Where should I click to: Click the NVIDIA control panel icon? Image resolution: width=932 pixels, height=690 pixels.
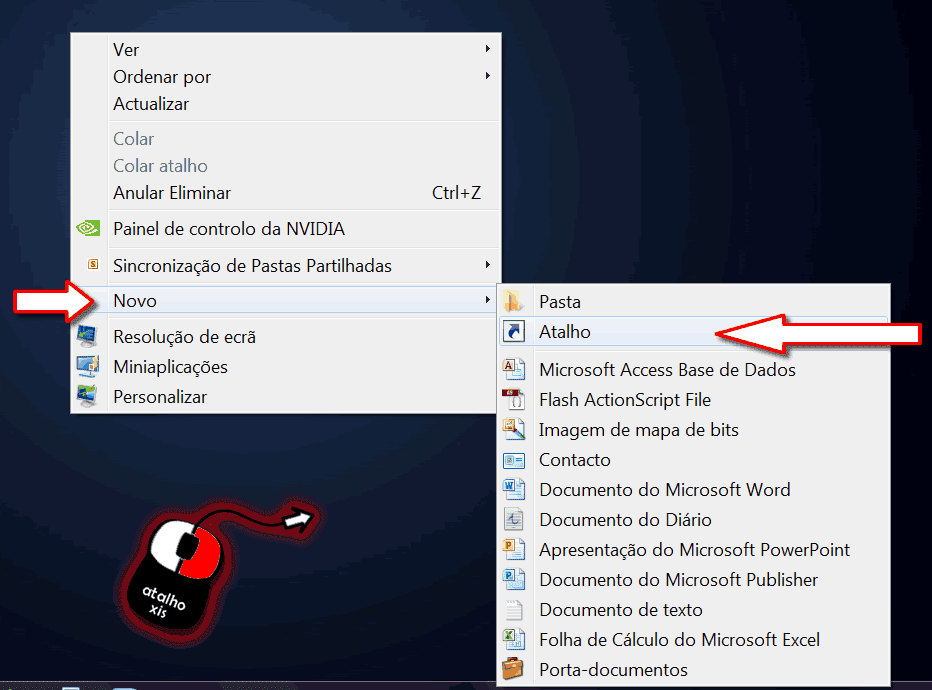[88, 228]
